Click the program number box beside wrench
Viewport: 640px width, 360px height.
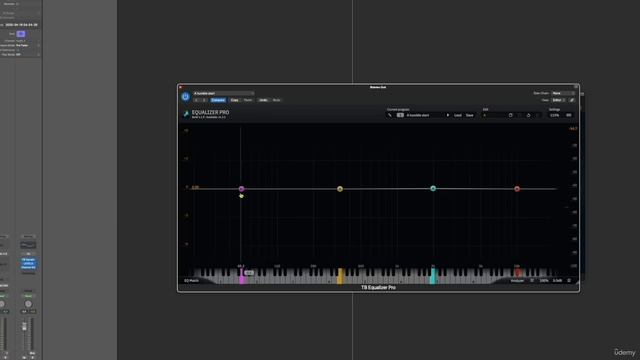pyautogui.click(x=400, y=116)
